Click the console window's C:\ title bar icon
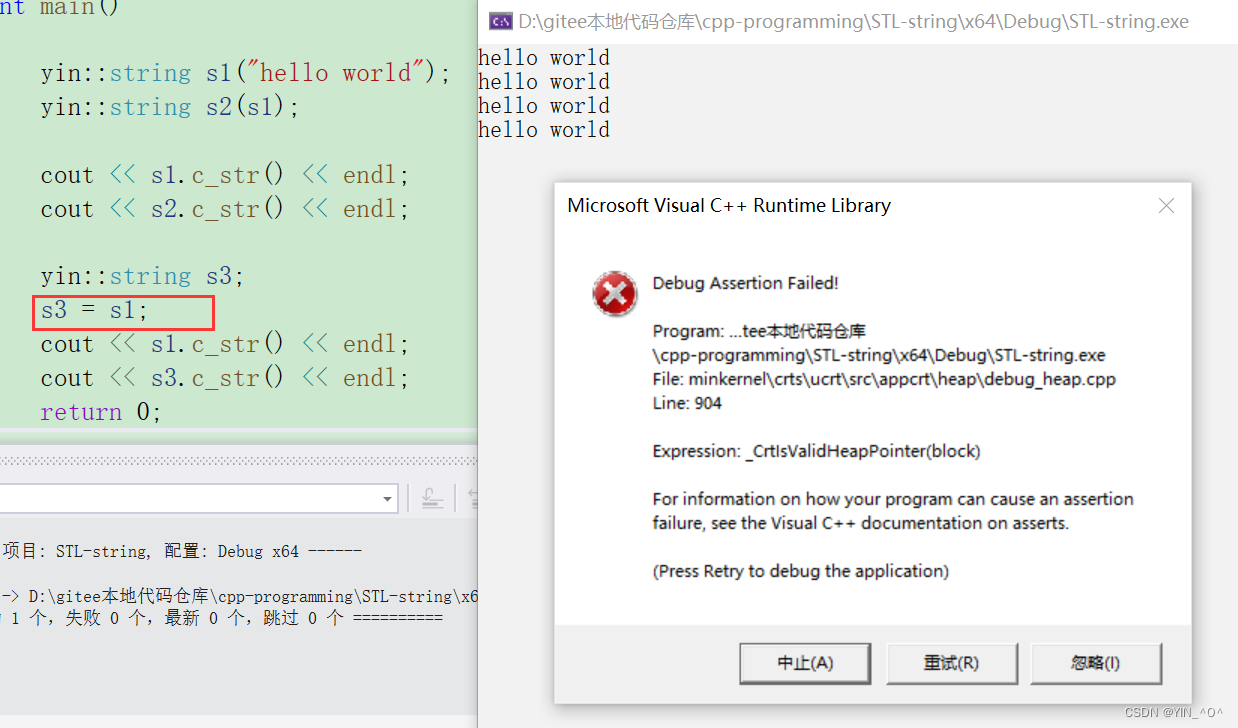The image size is (1238, 728). (500, 20)
